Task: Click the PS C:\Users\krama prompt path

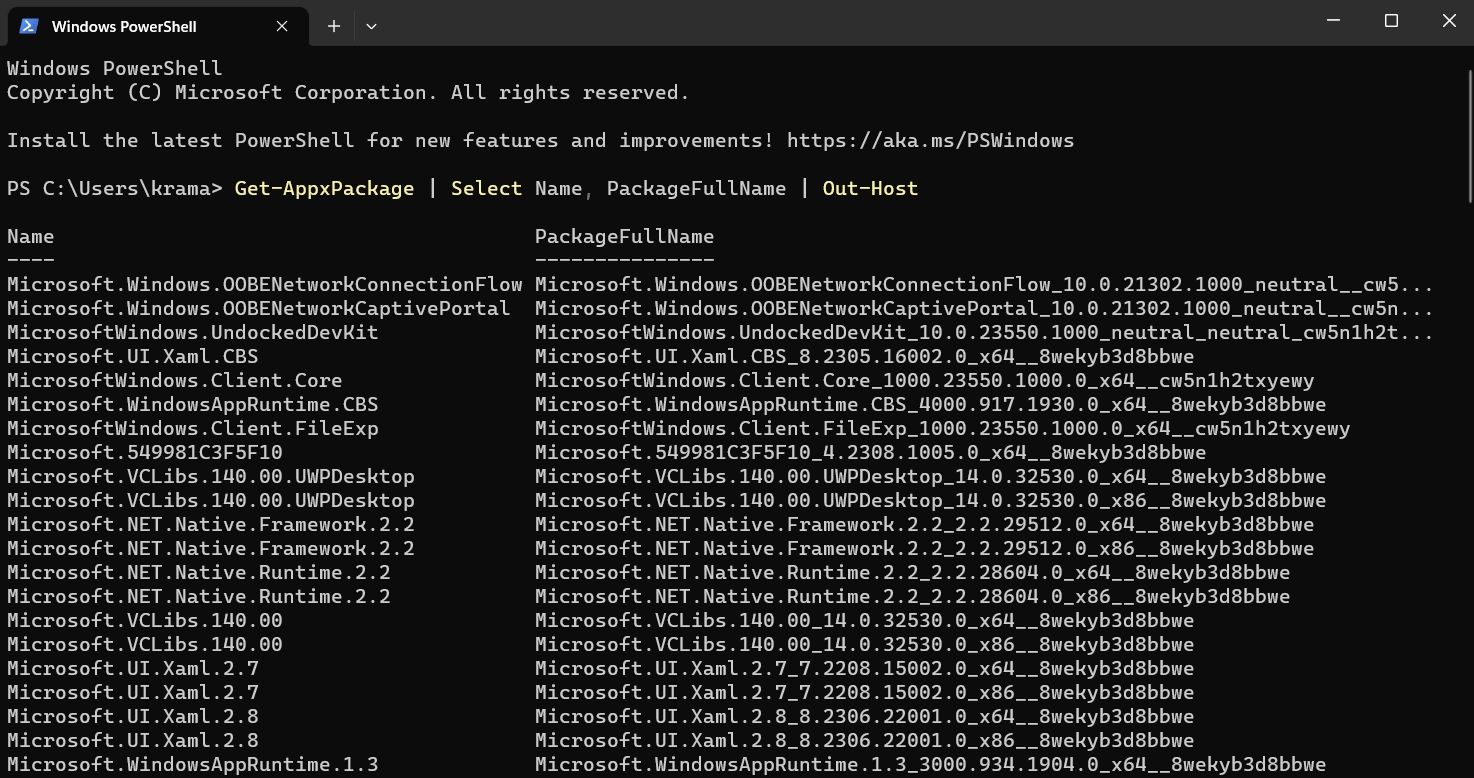Action: click(110, 188)
